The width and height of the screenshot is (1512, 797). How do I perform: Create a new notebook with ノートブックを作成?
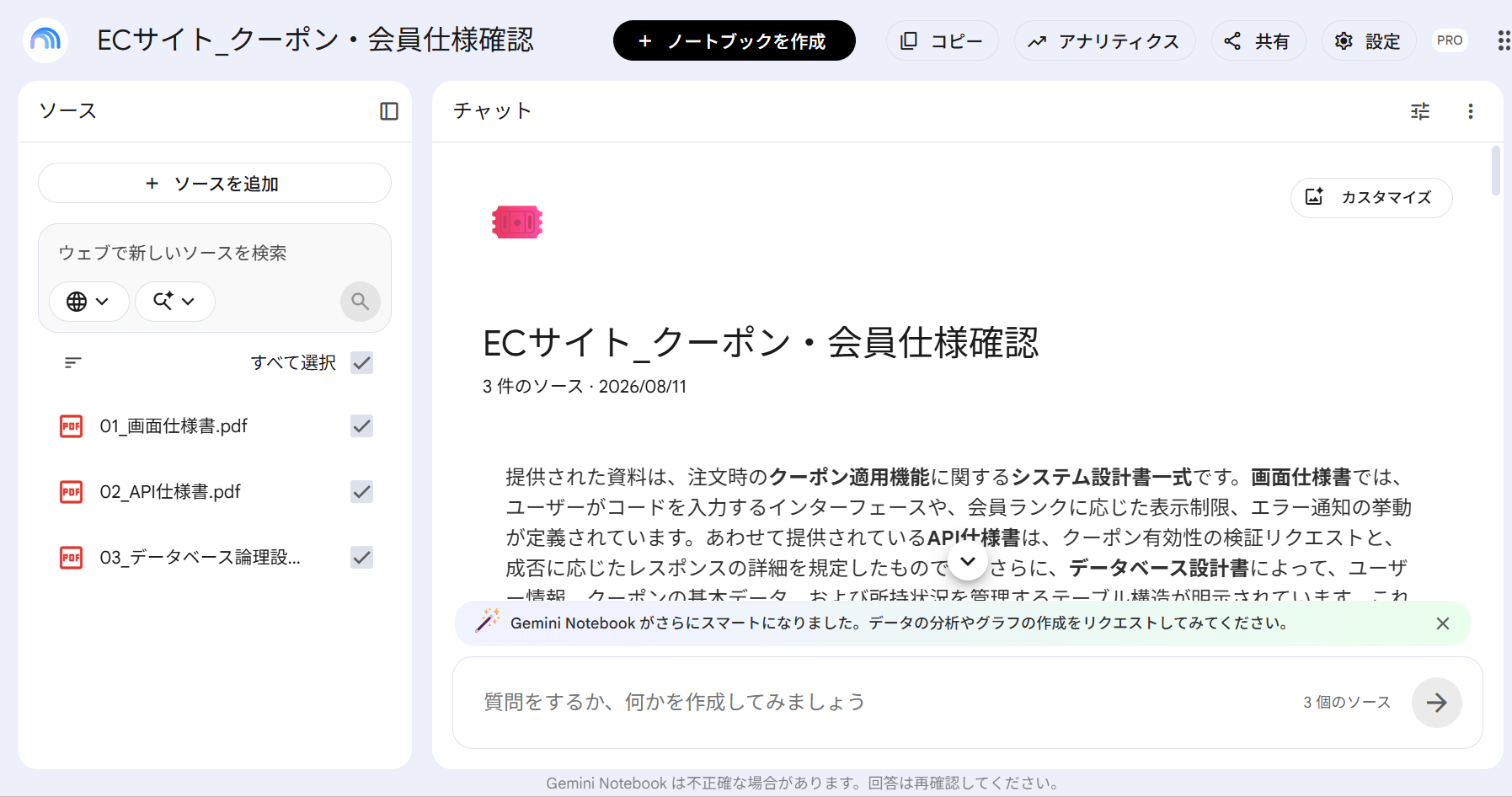pos(734,40)
